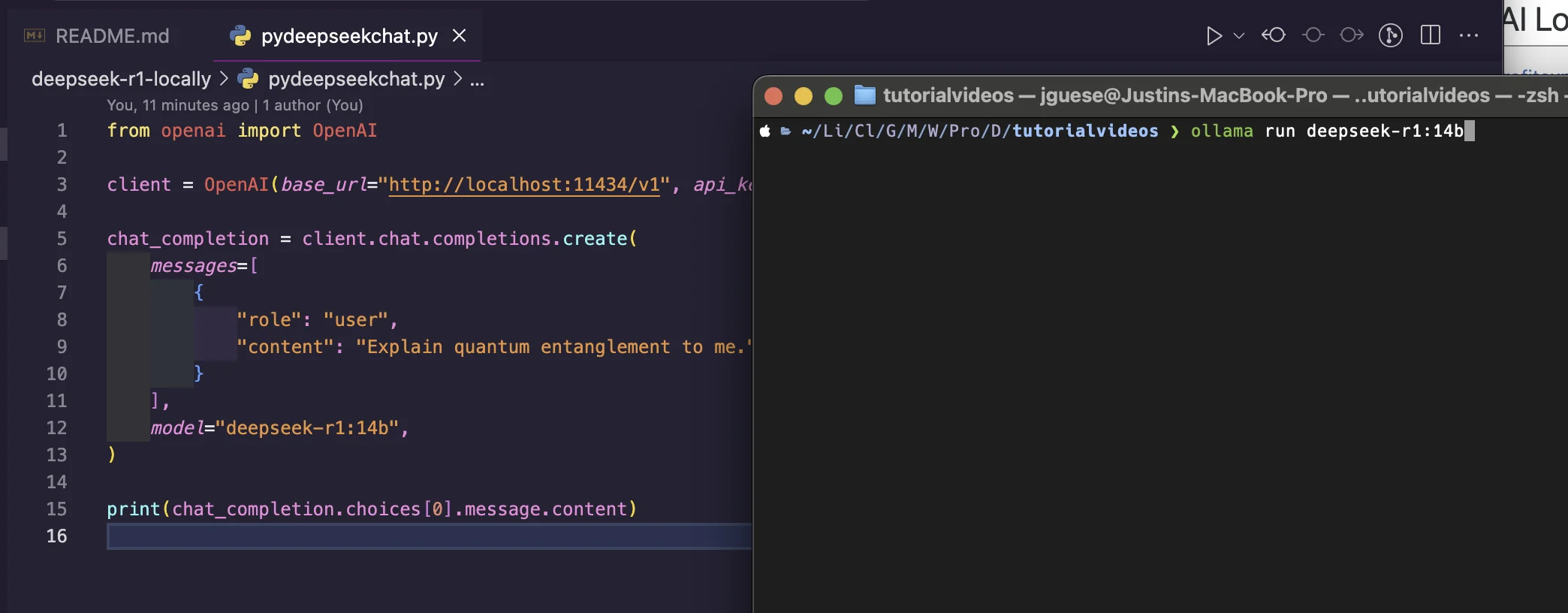Click line number 12 in gutter
The height and width of the screenshot is (613, 1568).
point(56,428)
